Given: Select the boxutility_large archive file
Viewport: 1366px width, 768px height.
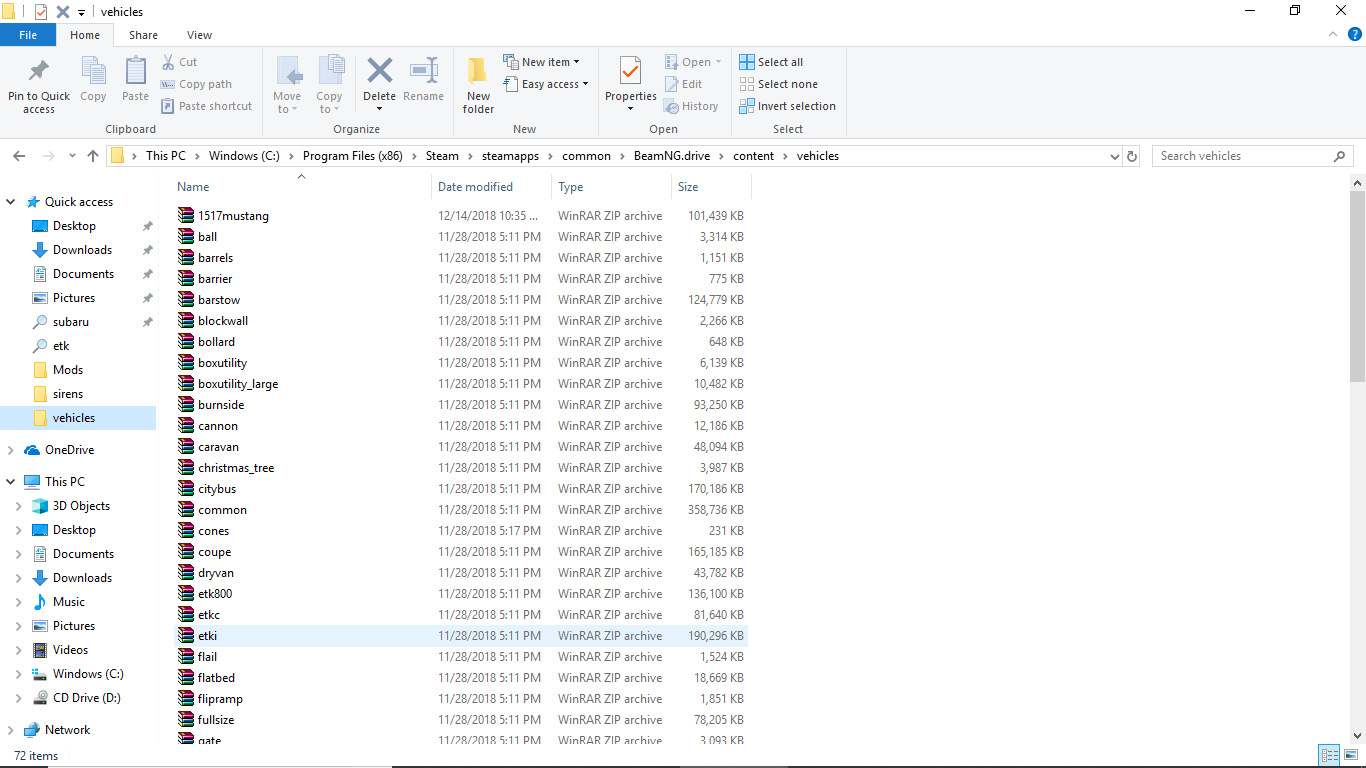Looking at the screenshot, I should coord(462,384).
